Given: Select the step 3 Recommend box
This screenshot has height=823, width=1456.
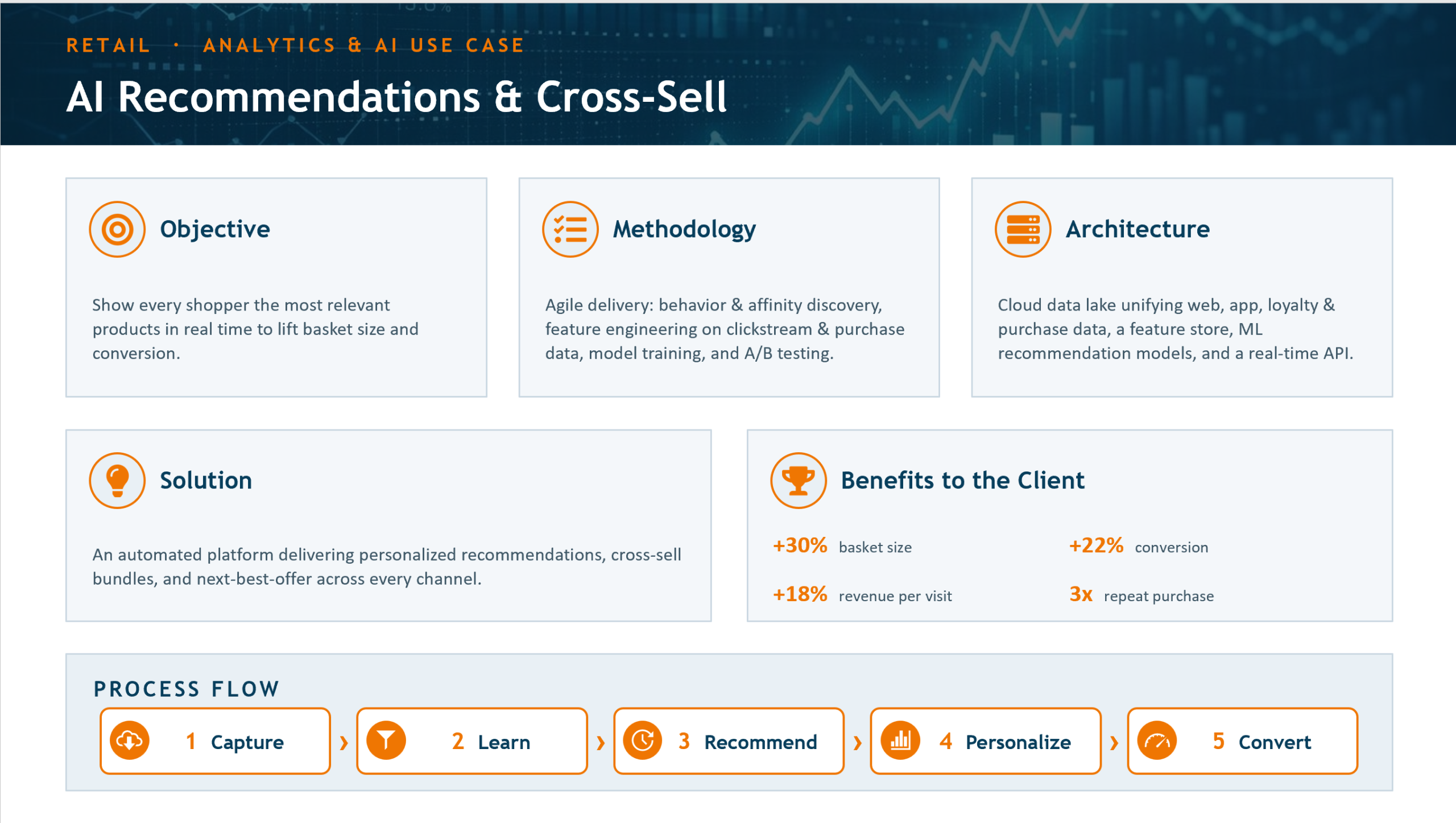Looking at the screenshot, I should [729, 741].
